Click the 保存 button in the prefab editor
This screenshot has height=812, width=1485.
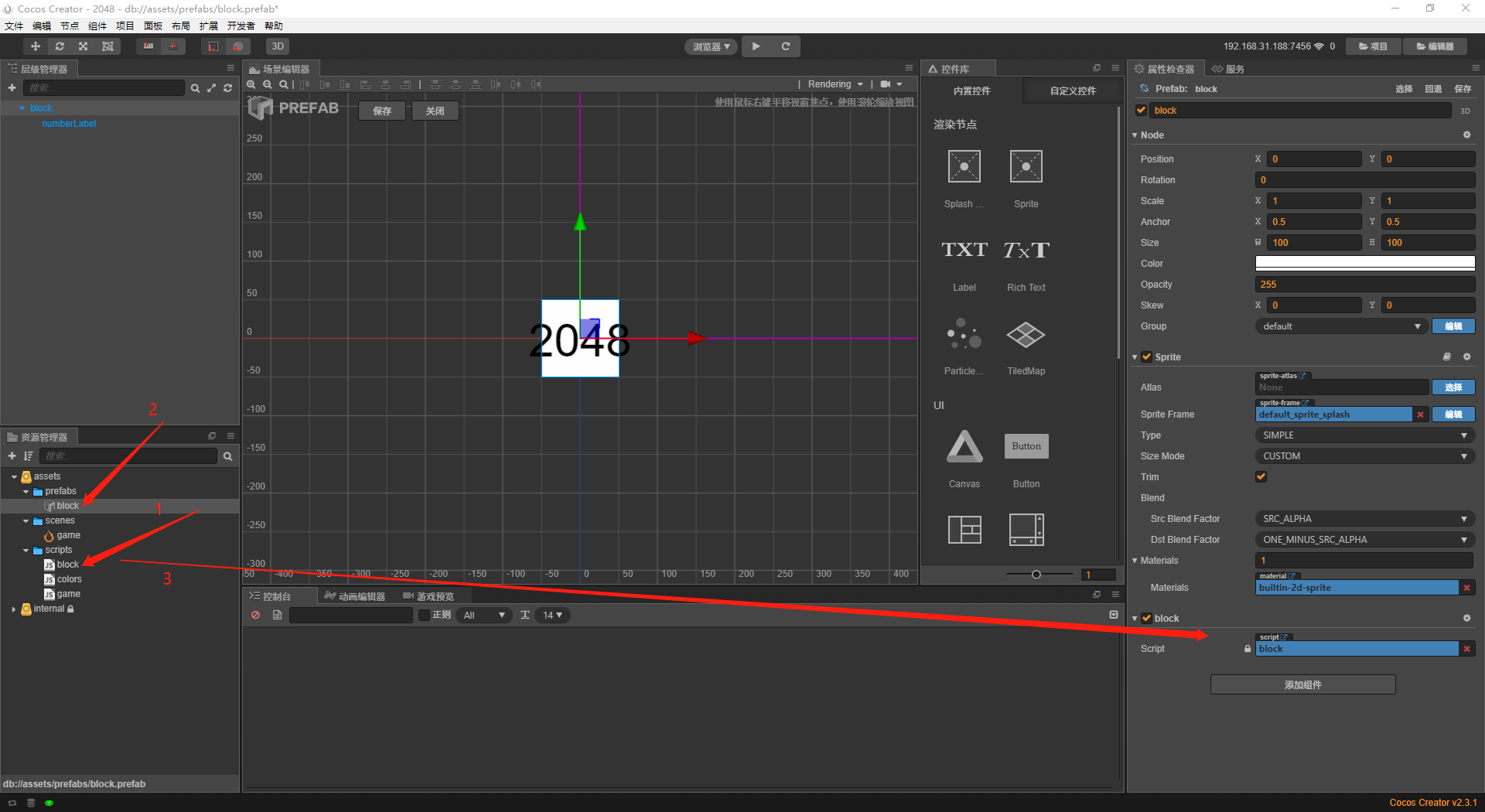coord(381,110)
